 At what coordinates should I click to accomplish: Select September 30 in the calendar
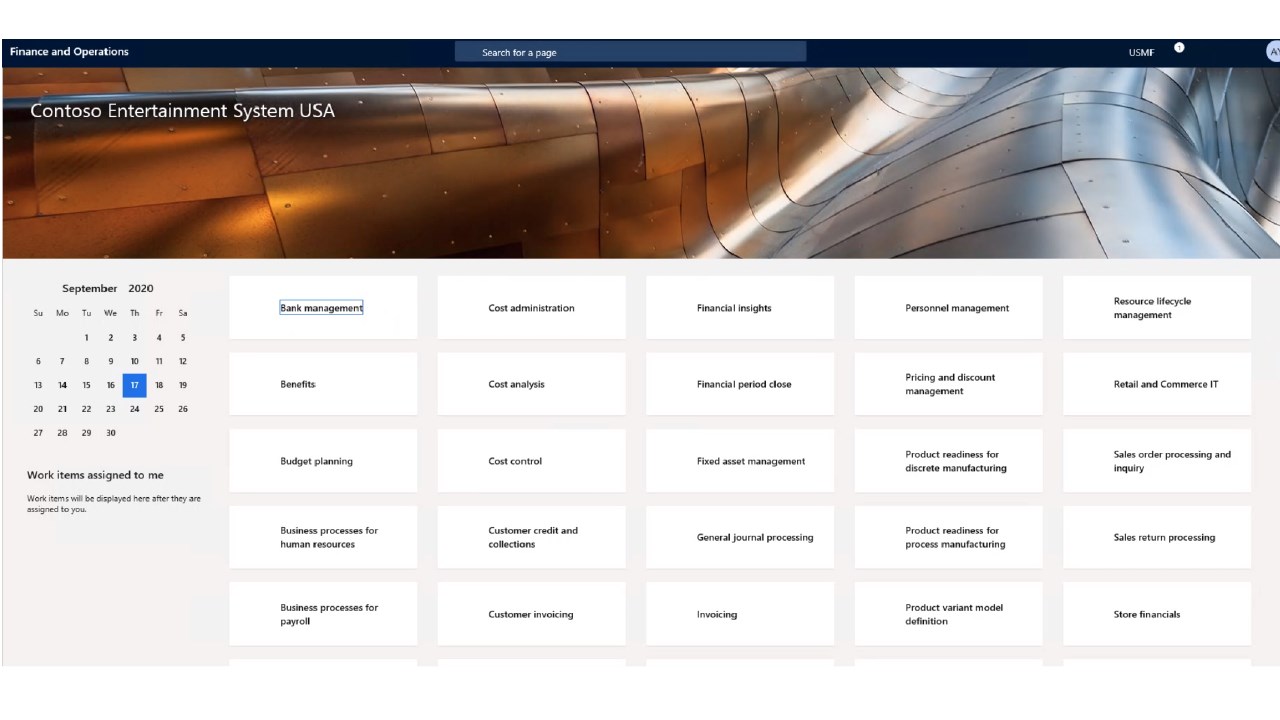point(111,433)
